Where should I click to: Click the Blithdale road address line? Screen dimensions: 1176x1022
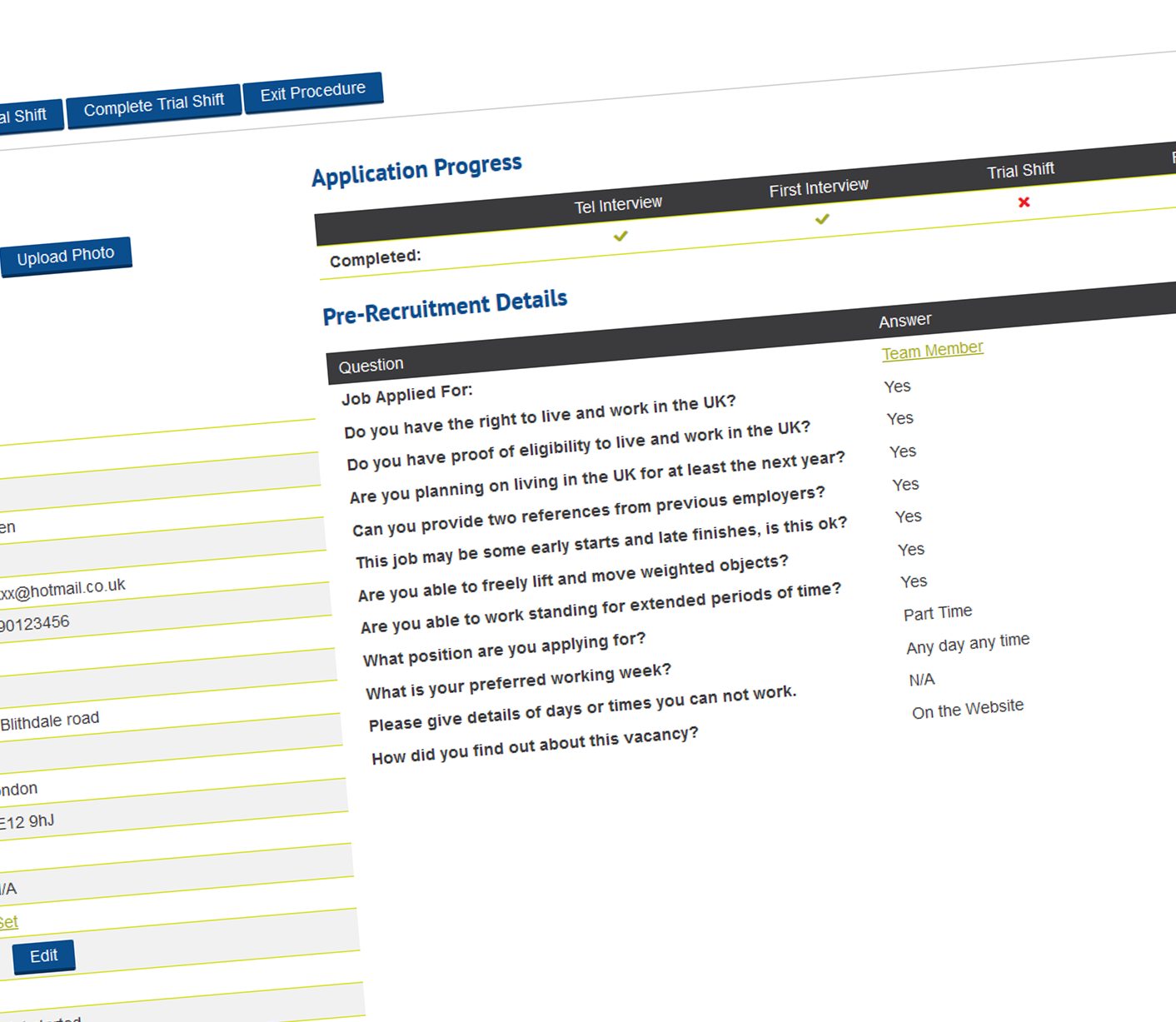pos(49,720)
